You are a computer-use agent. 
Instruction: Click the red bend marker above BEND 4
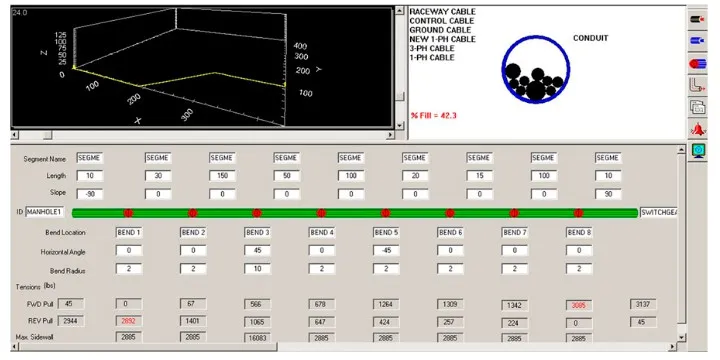(x=321, y=213)
